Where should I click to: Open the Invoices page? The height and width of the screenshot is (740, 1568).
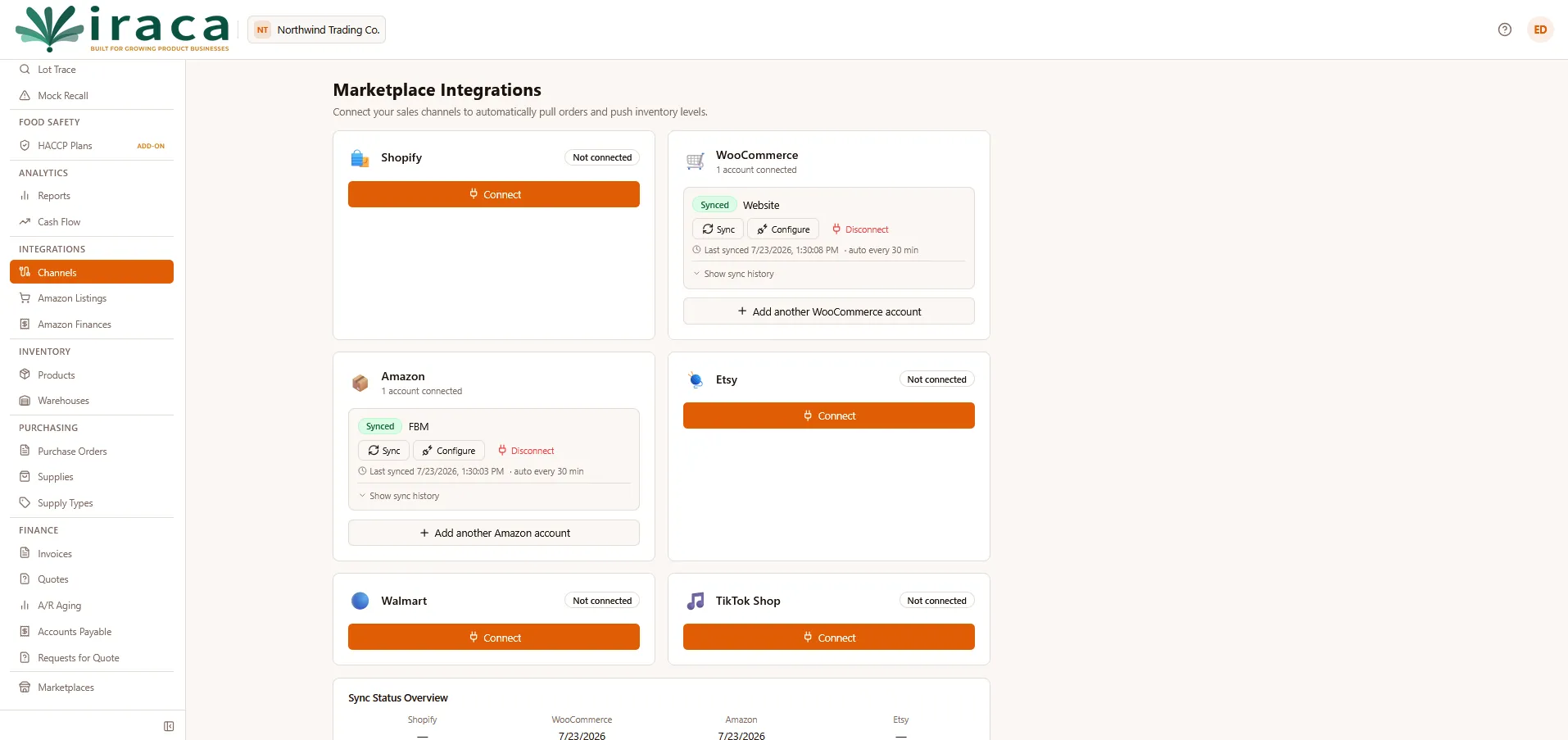point(92,554)
